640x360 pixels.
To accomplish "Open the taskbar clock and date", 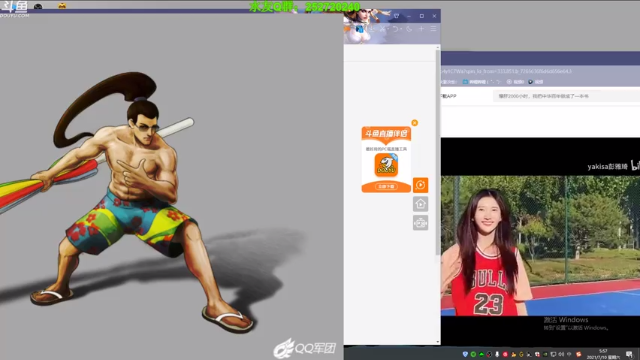I will tap(602, 354).
